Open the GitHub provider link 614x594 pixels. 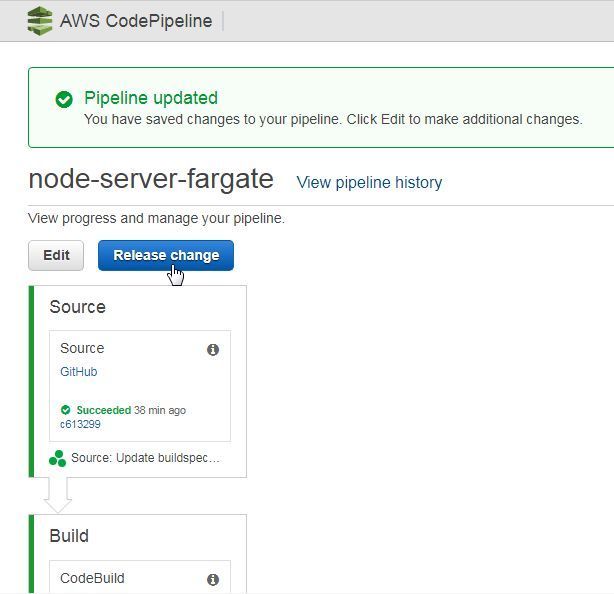click(x=79, y=372)
